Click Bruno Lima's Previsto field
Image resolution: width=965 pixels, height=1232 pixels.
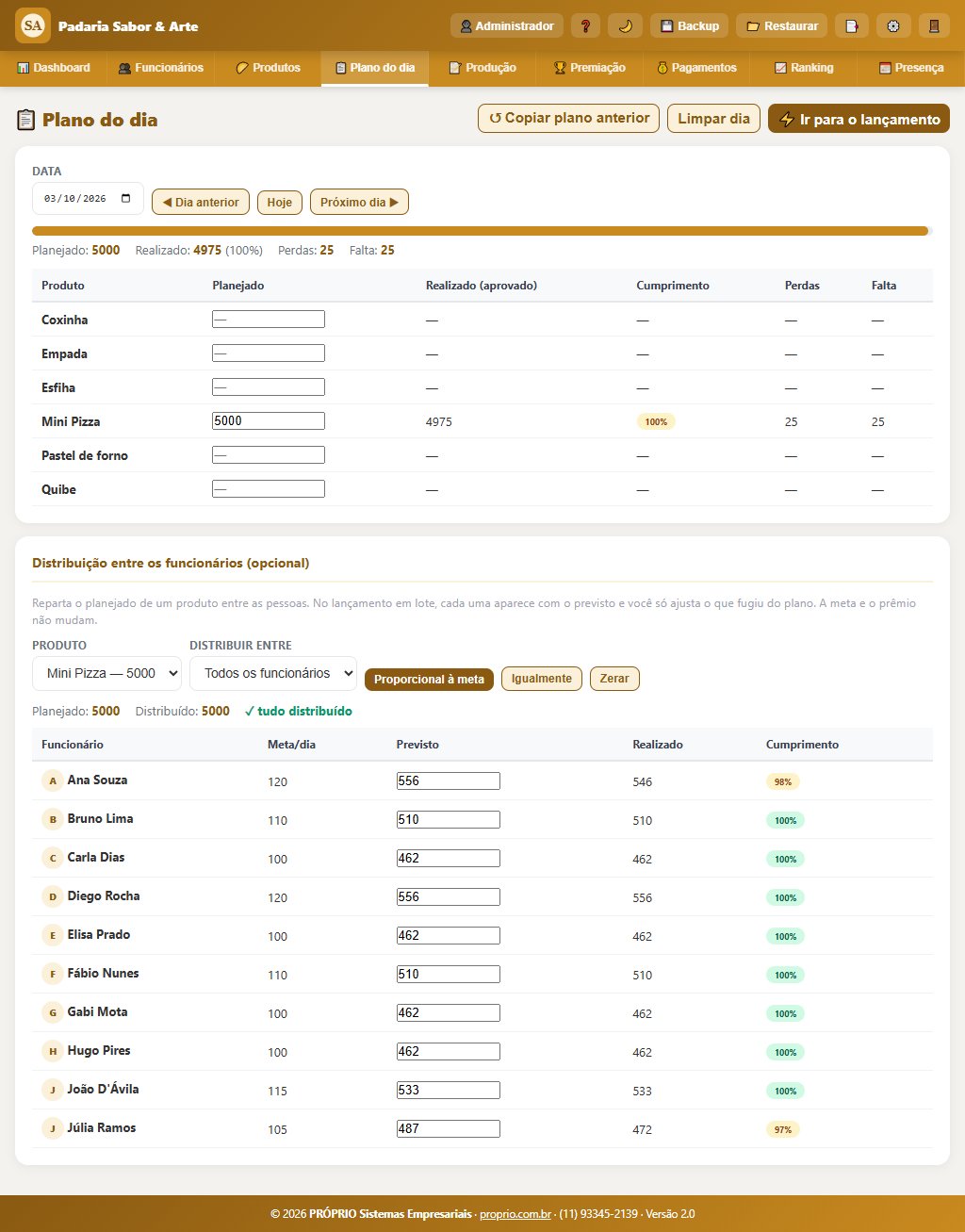tap(449, 819)
